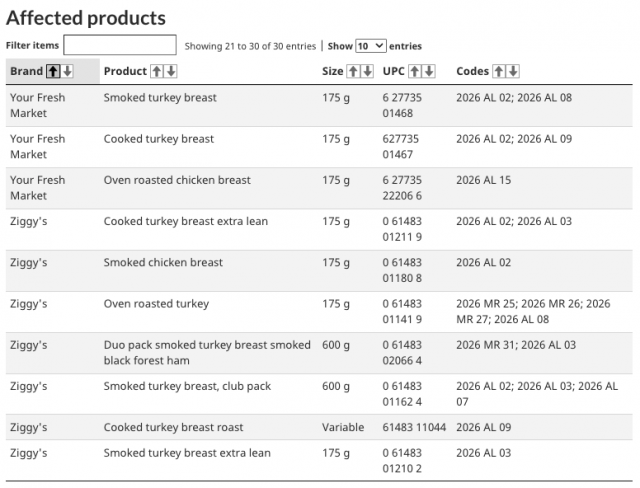The image size is (640, 488).
Task: Select the Smoked chicken breast product cell
Action: click(x=163, y=262)
